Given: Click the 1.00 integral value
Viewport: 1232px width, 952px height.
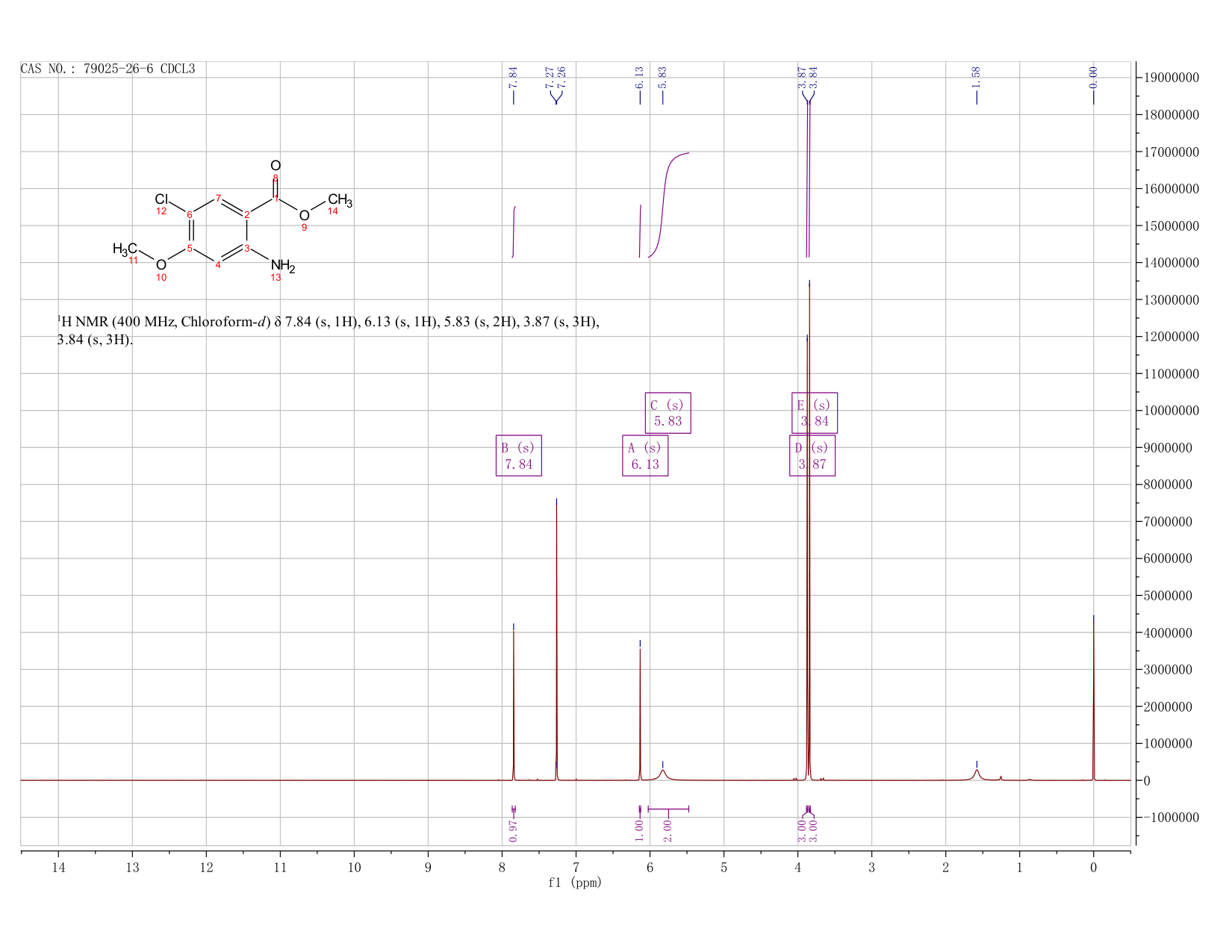Looking at the screenshot, I should 640,830.
